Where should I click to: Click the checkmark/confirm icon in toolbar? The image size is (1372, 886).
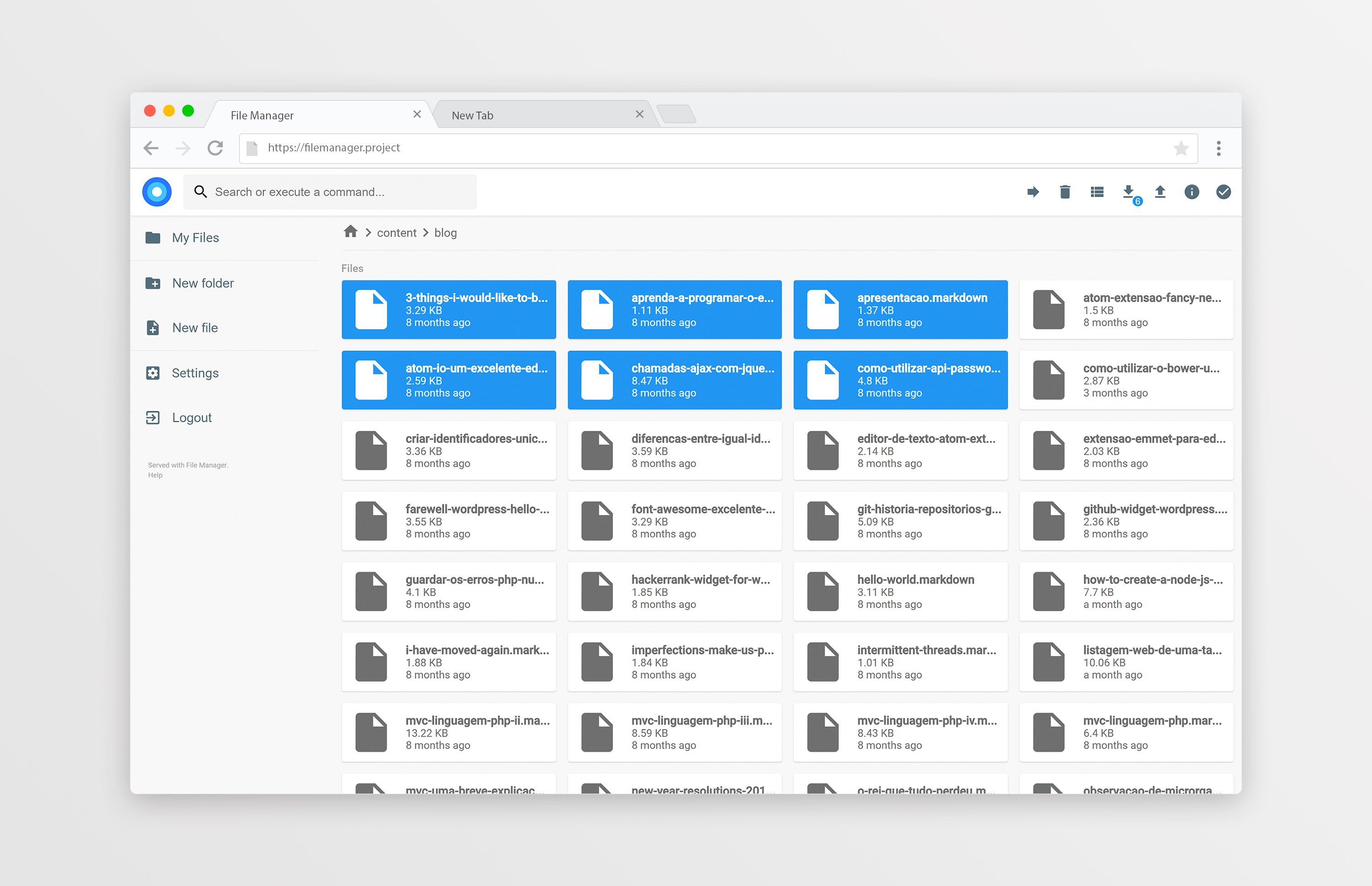click(x=1223, y=192)
